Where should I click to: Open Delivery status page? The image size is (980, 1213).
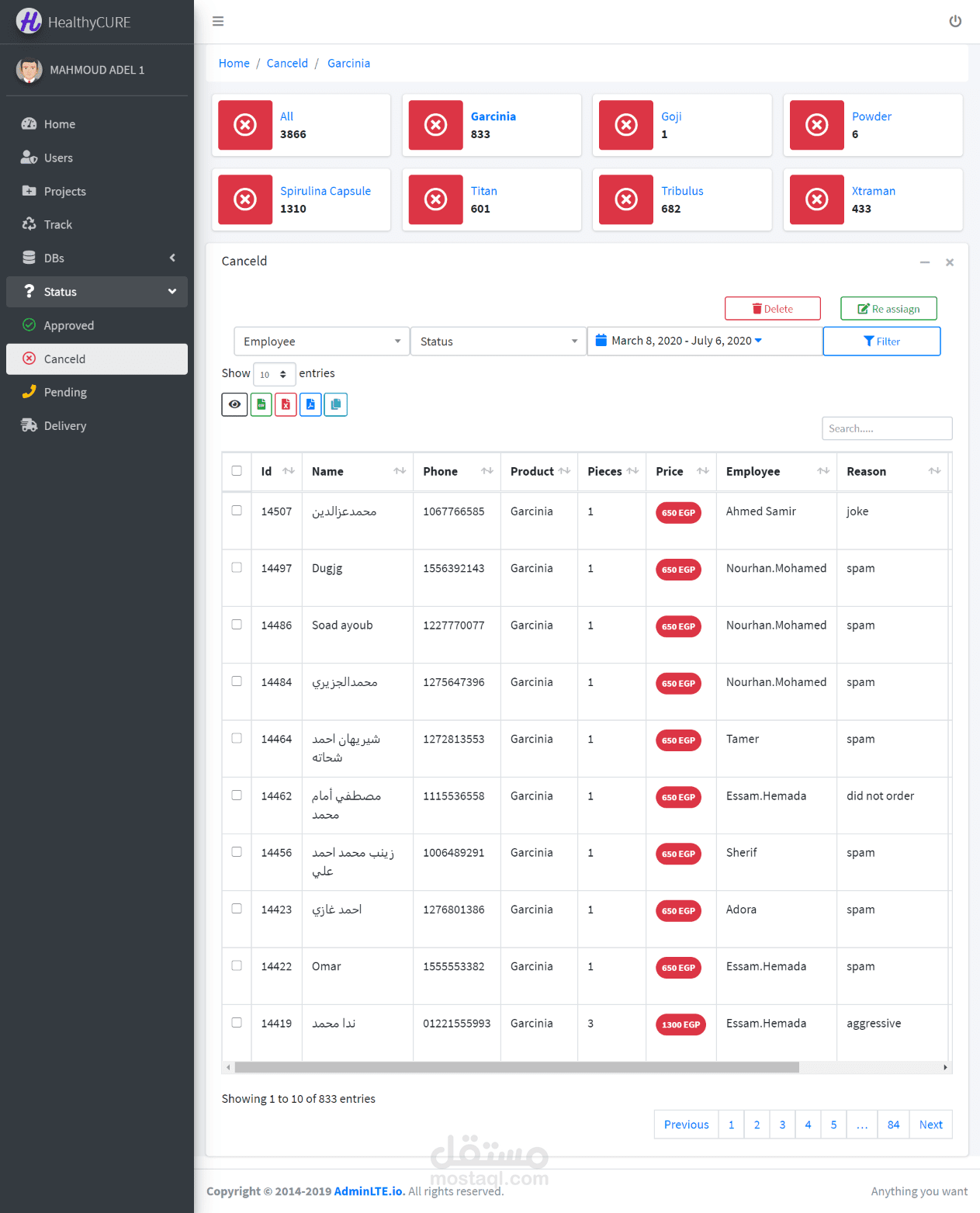97,425
